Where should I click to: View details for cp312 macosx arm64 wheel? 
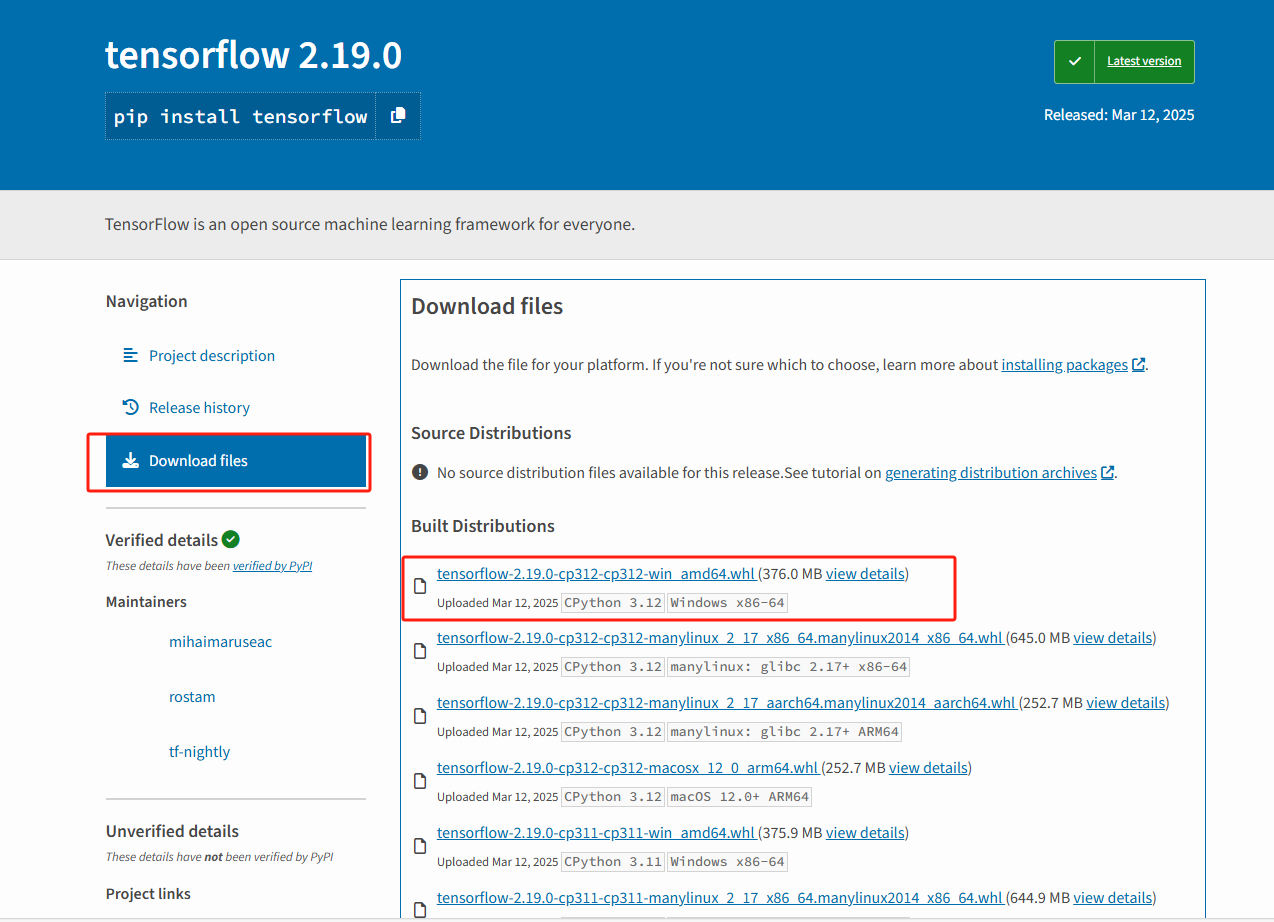tap(928, 768)
